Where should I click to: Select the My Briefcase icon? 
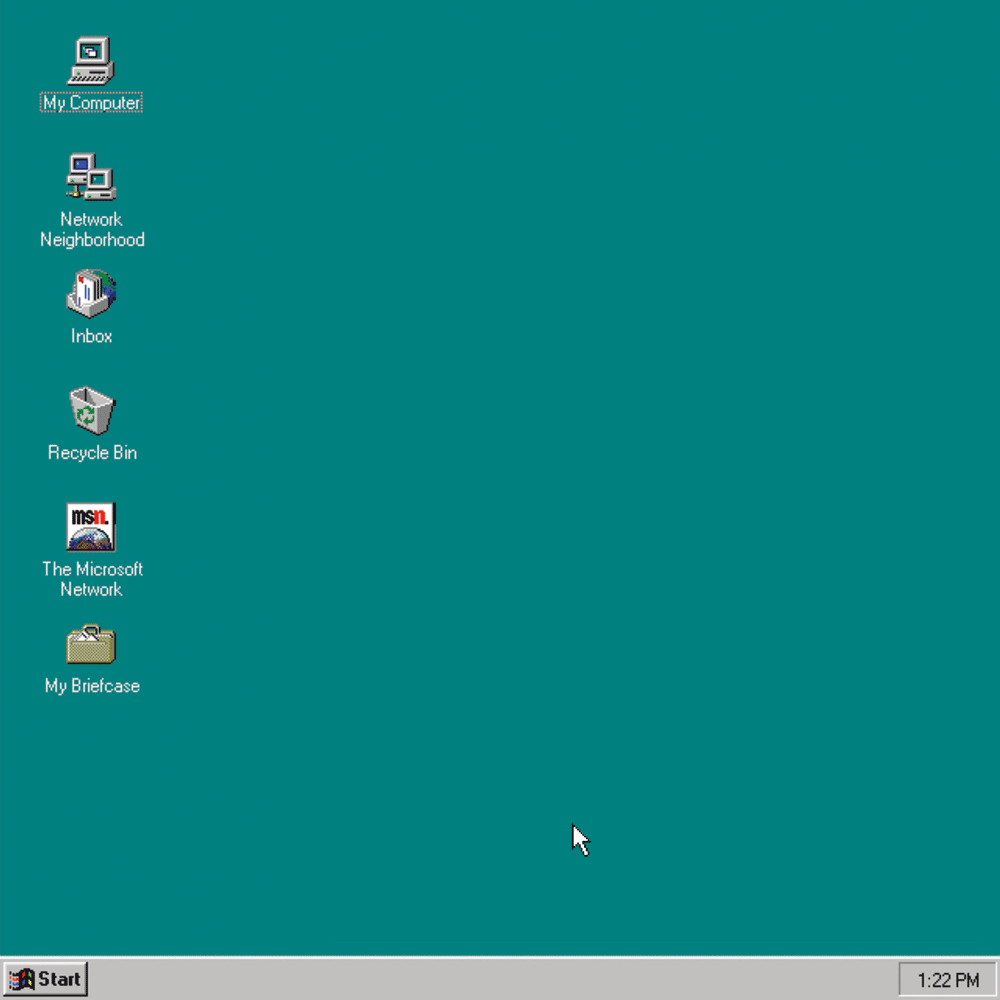pyautogui.click(x=91, y=644)
